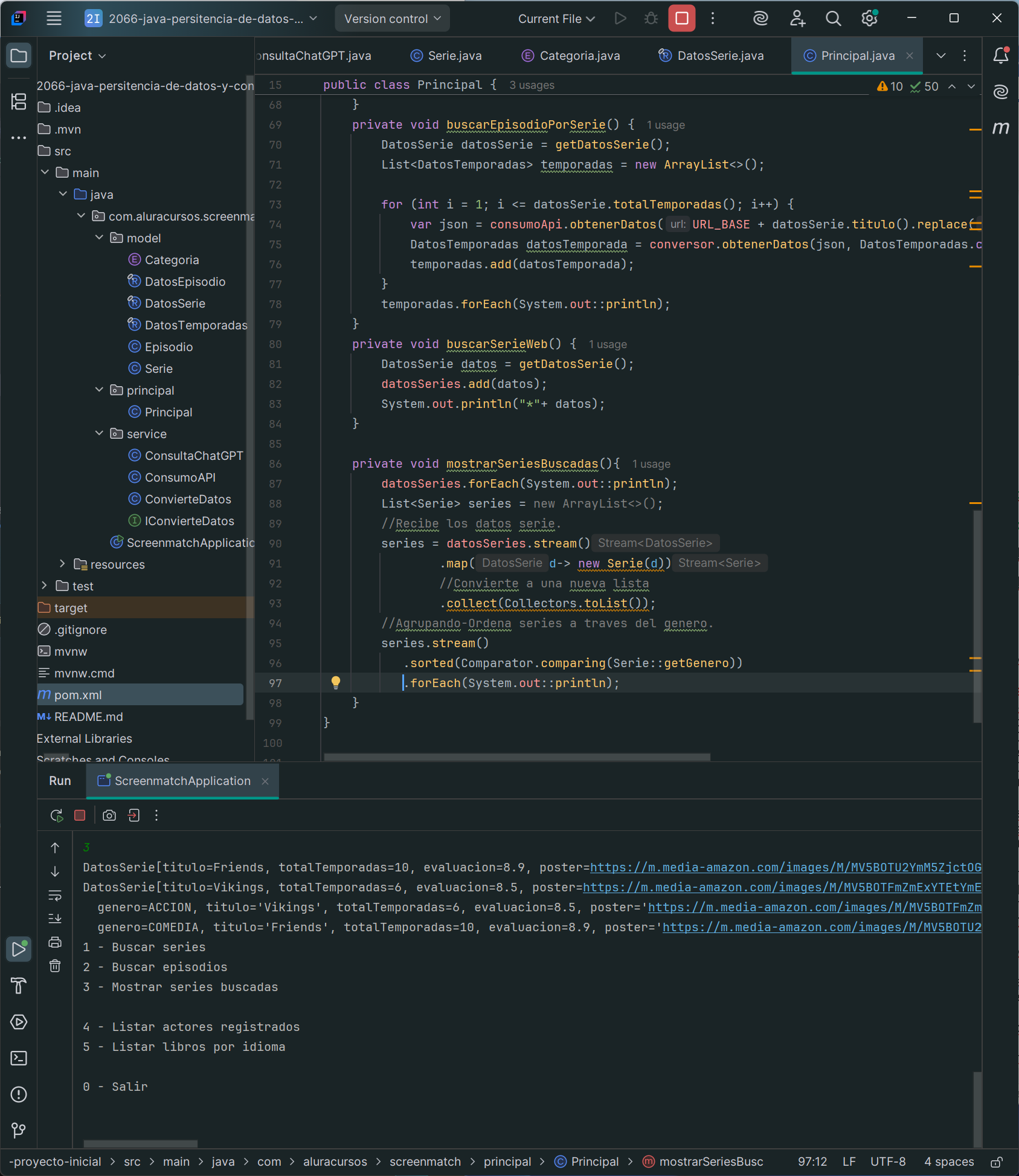Show hidden editor tabs chevron

tap(940, 56)
